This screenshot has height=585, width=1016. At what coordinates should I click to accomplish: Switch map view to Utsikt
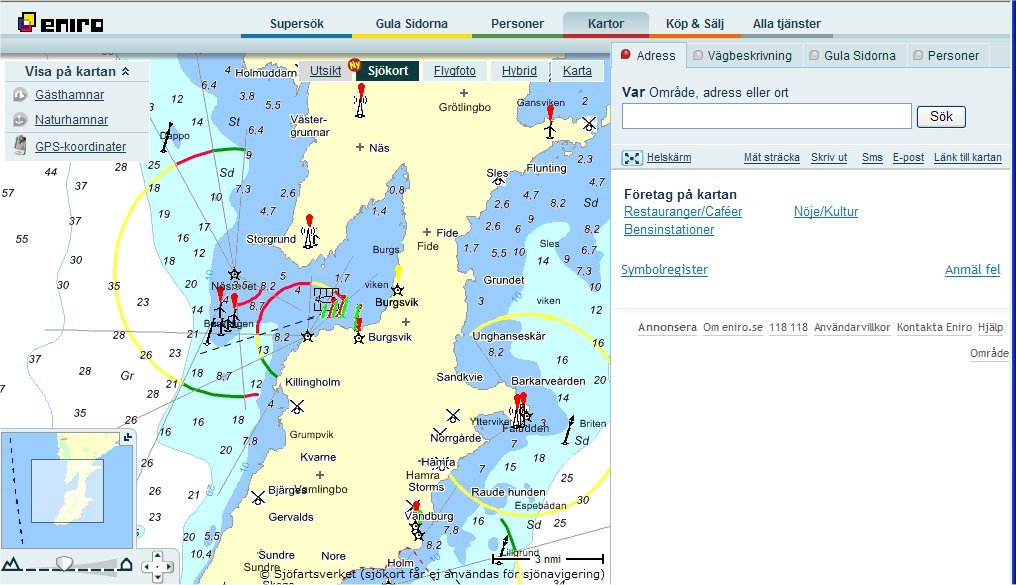coord(325,71)
